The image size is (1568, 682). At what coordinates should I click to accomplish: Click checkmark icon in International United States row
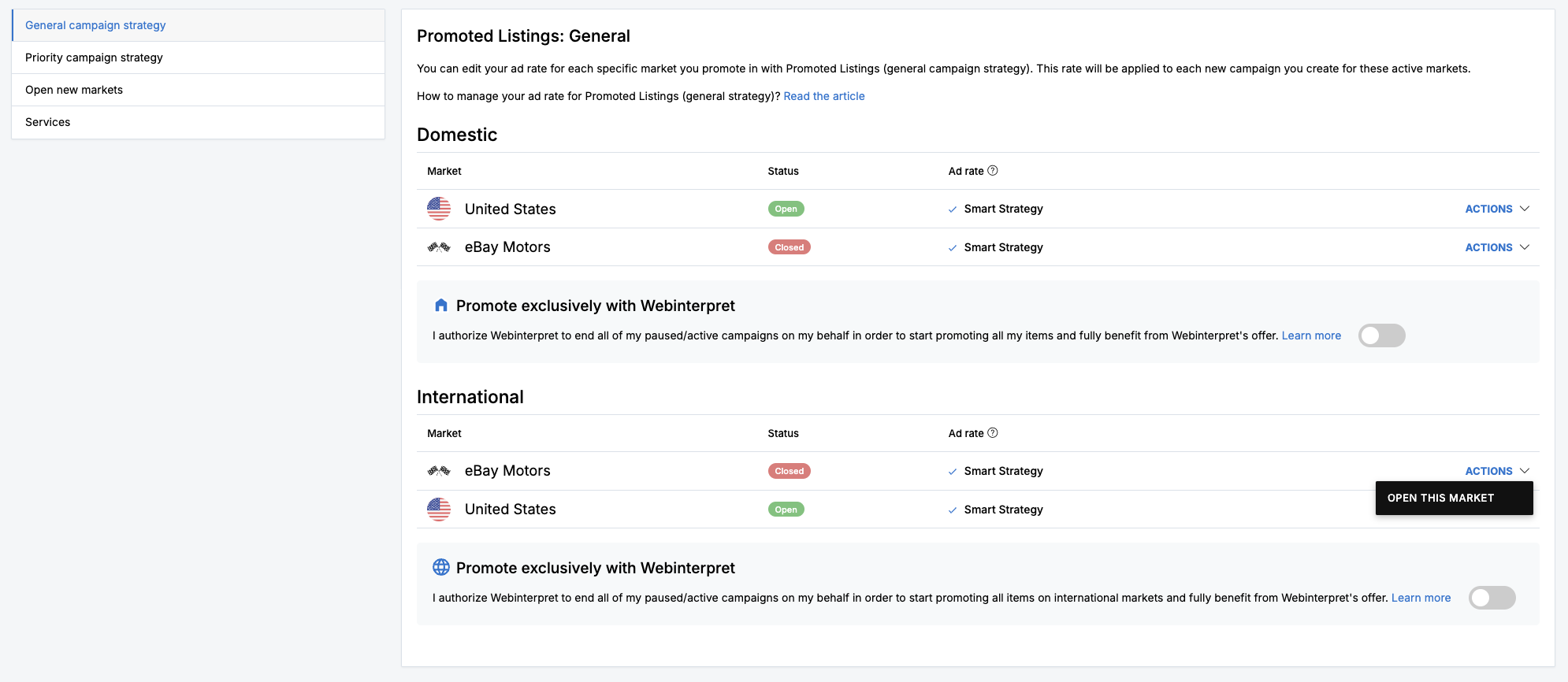[953, 510]
